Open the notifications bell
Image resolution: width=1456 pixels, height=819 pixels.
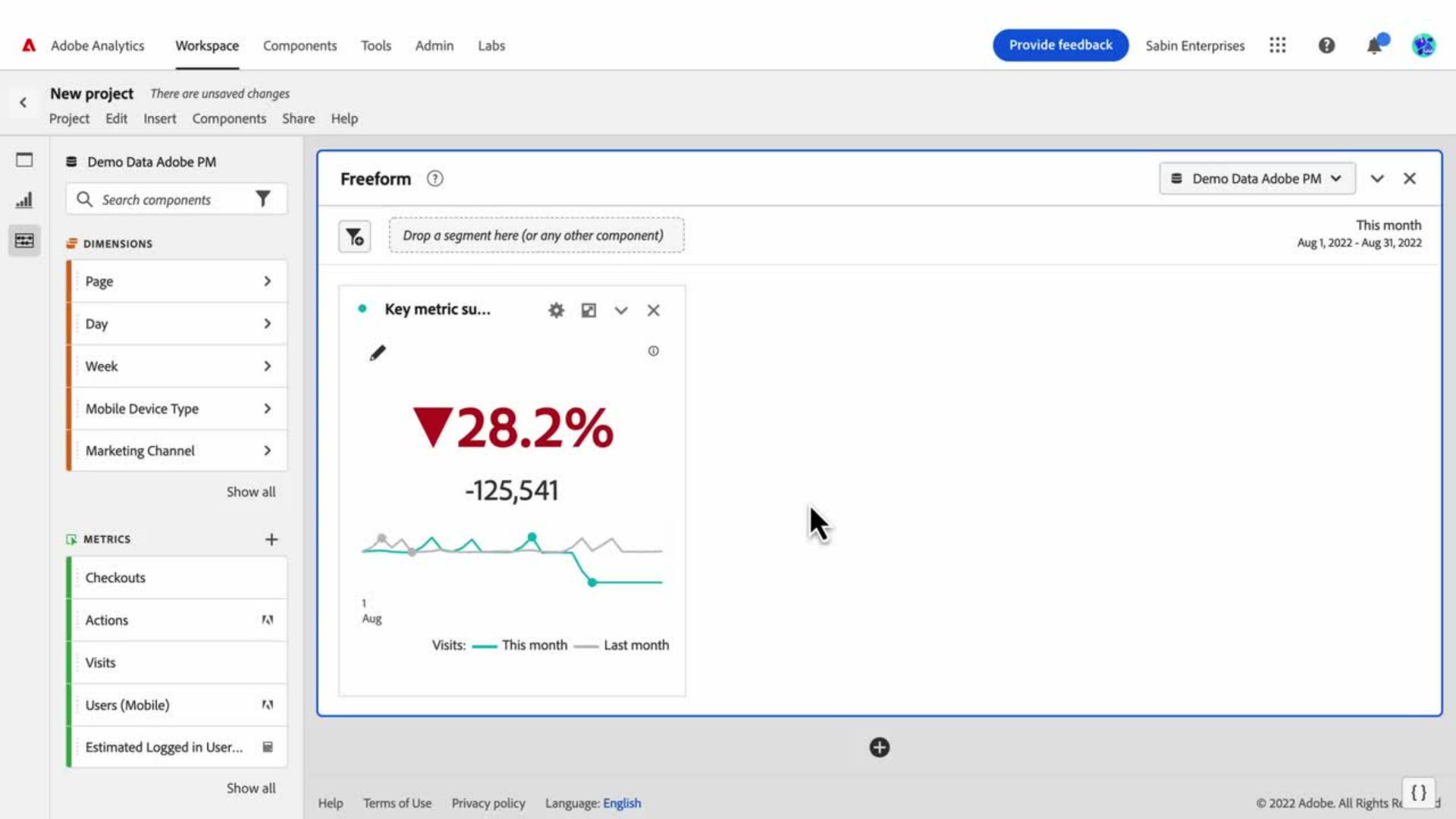pyautogui.click(x=1374, y=46)
